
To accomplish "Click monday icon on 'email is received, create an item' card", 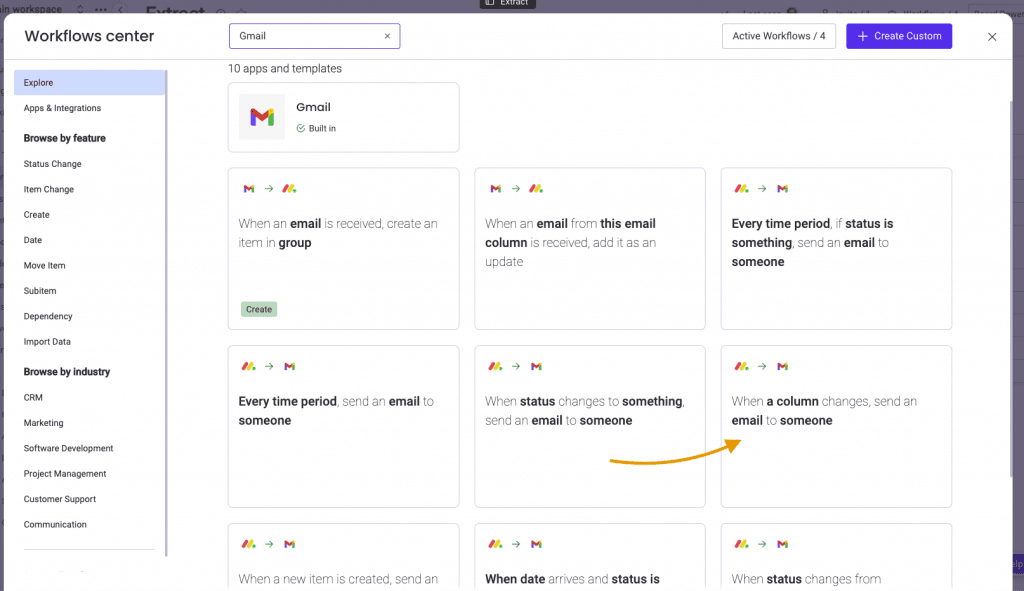I will [289, 189].
